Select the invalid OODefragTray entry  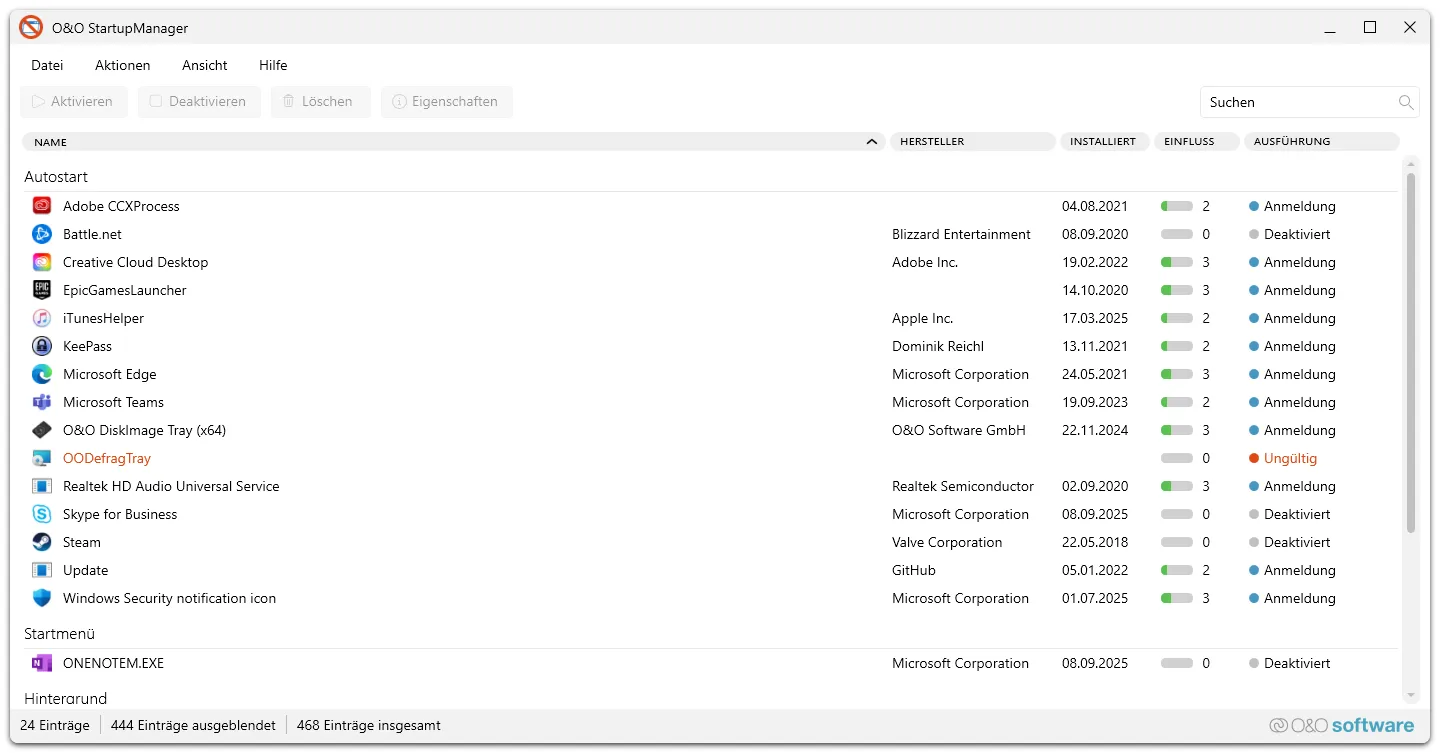pos(107,458)
